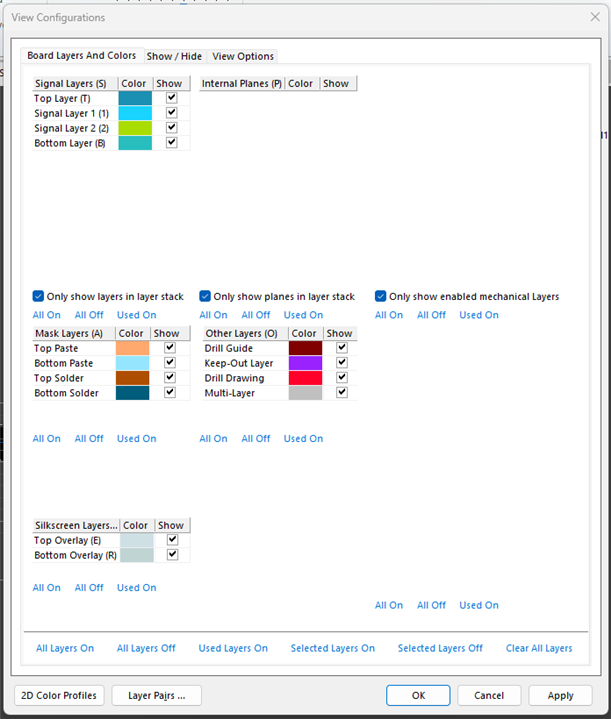
Task: Click the Apply button
Action: pyautogui.click(x=560, y=695)
